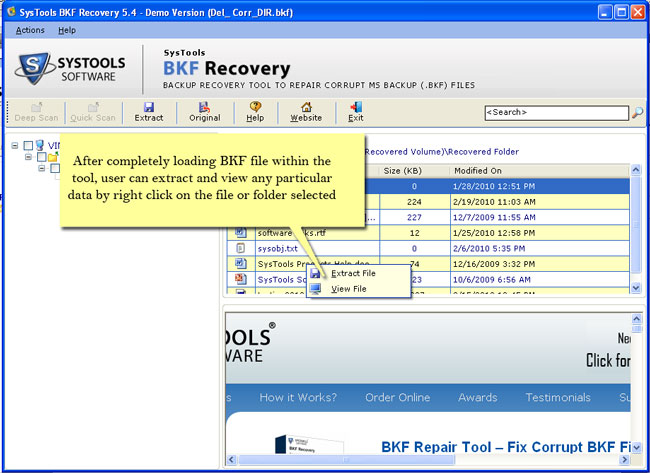Click the preview pane scroll up arrow
The image size is (650, 473).
[x=637, y=318]
